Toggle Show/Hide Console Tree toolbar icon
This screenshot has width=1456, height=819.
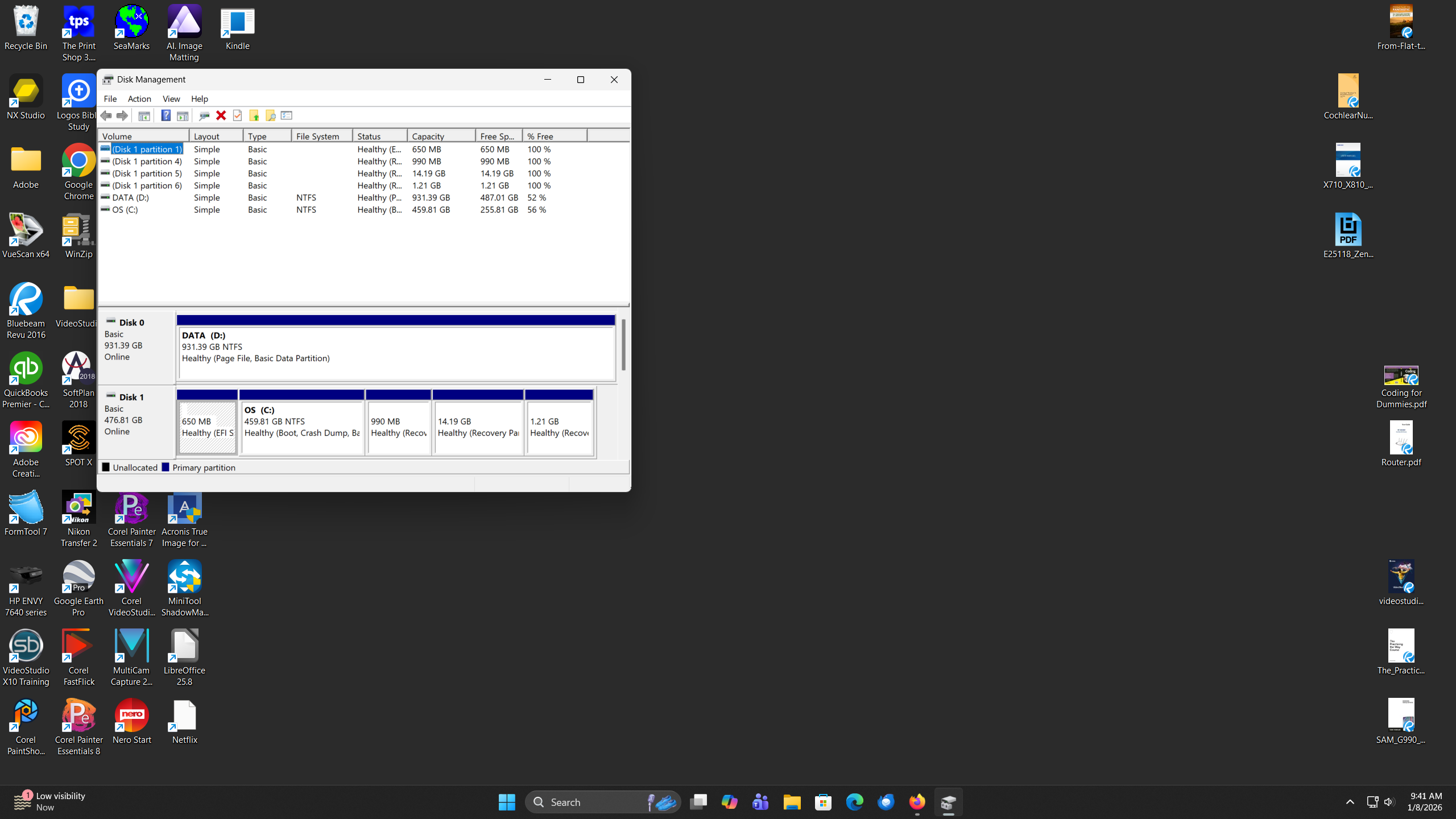[144, 115]
